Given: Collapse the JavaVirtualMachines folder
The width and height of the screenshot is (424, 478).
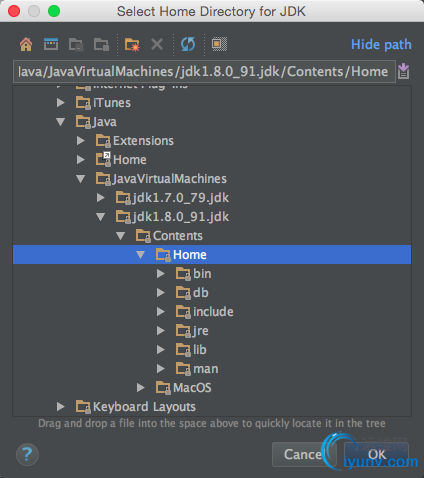Looking at the screenshot, I should [81, 179].
